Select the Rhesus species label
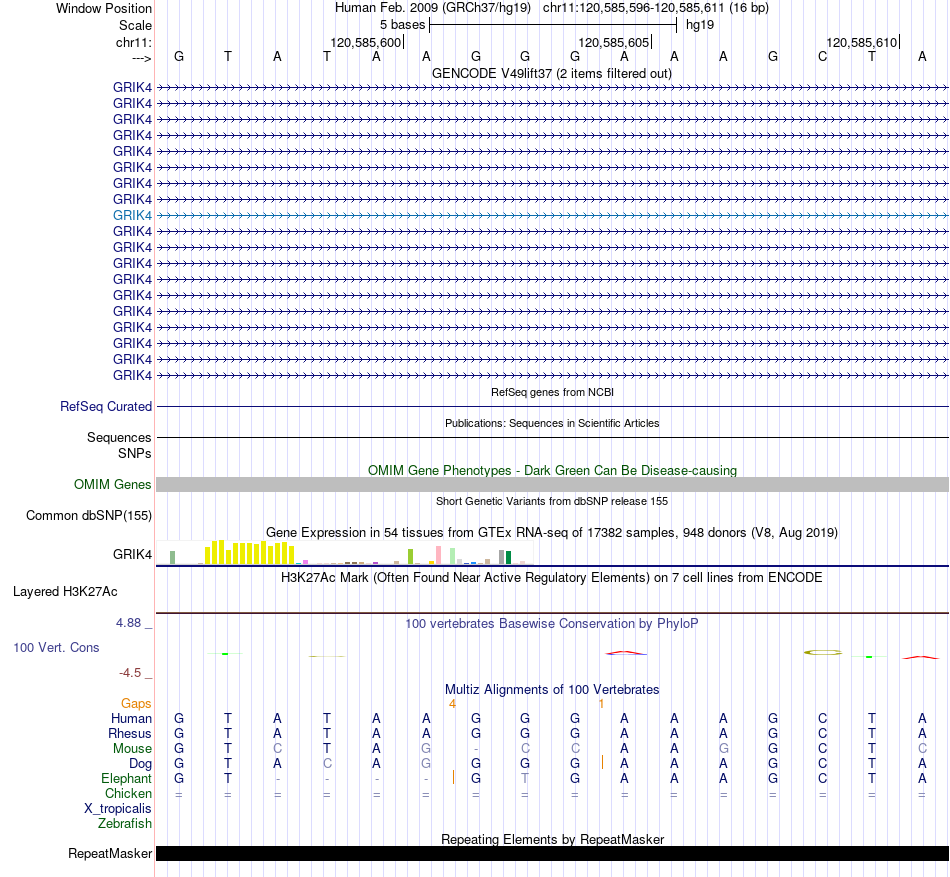Screen dimensions: 950x877 130,733
